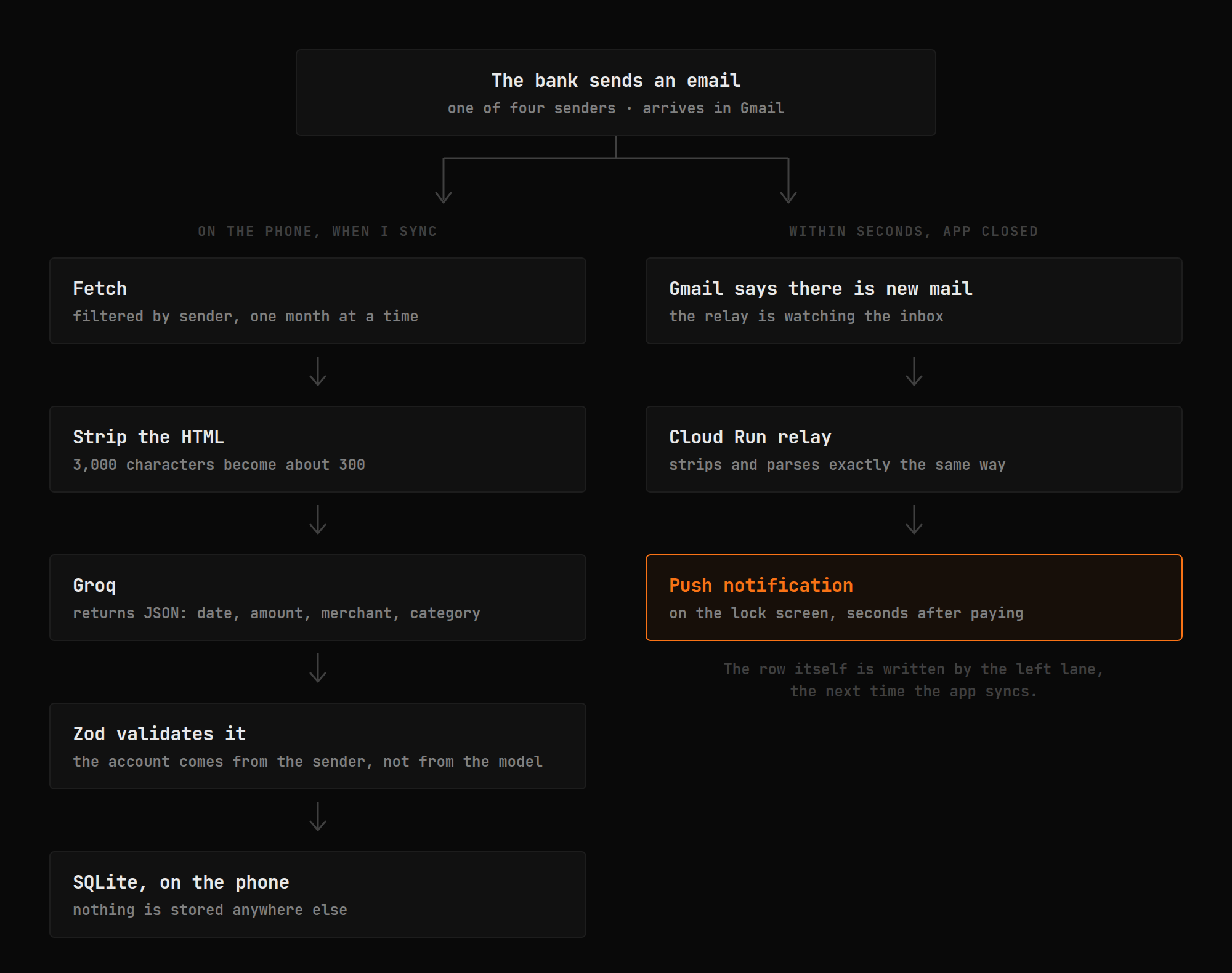Image resolution: width=1232 pixels, height=973 pixels.
Task: Click the 'Strip the HTML' heading
Action: coord(148,437)
